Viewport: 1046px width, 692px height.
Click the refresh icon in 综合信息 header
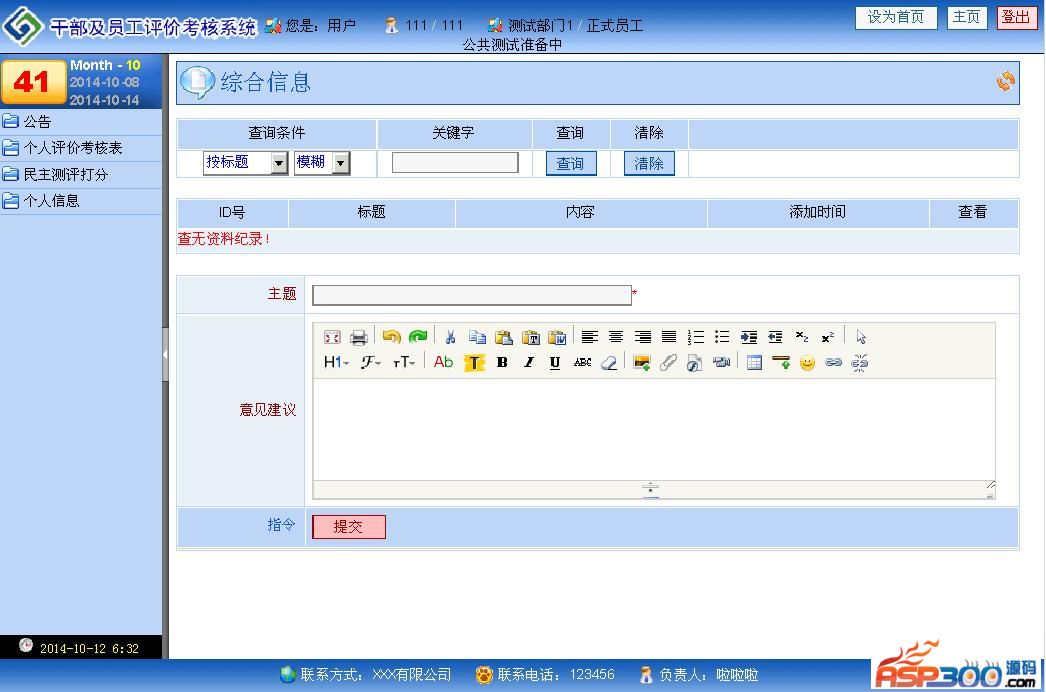tap(1005, 81)
